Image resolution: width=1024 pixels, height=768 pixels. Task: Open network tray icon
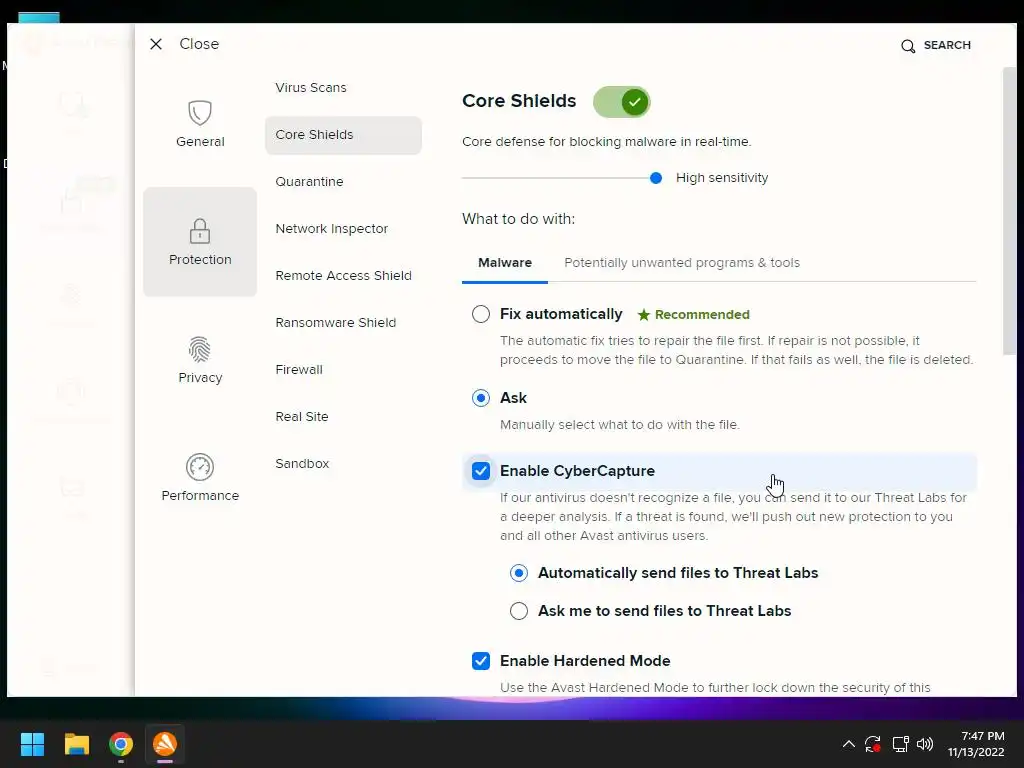tap(901, 744)
